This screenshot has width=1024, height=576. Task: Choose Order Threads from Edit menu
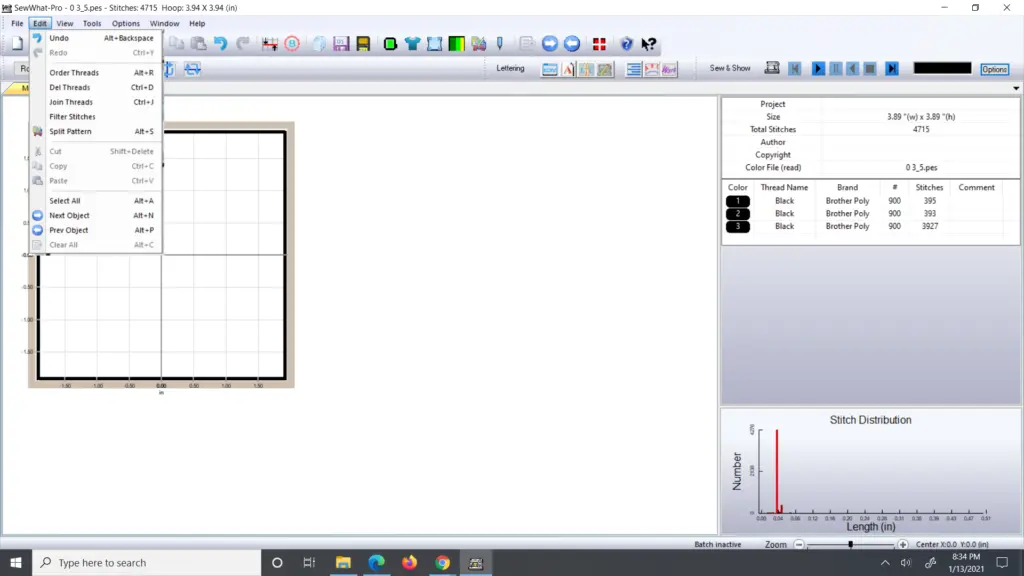coord(74,73)
